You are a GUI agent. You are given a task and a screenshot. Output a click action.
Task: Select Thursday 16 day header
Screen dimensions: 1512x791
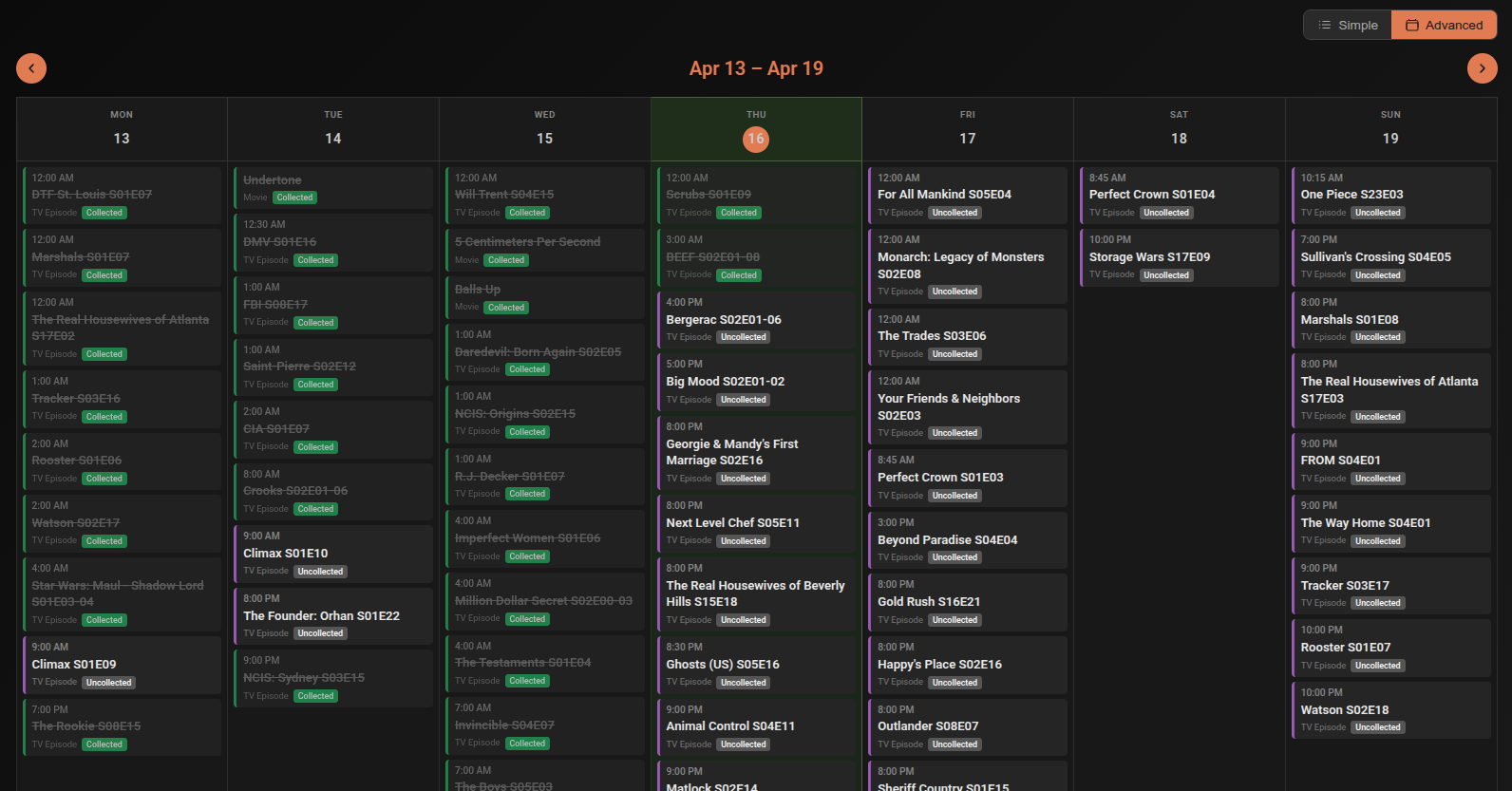point(756,129)
